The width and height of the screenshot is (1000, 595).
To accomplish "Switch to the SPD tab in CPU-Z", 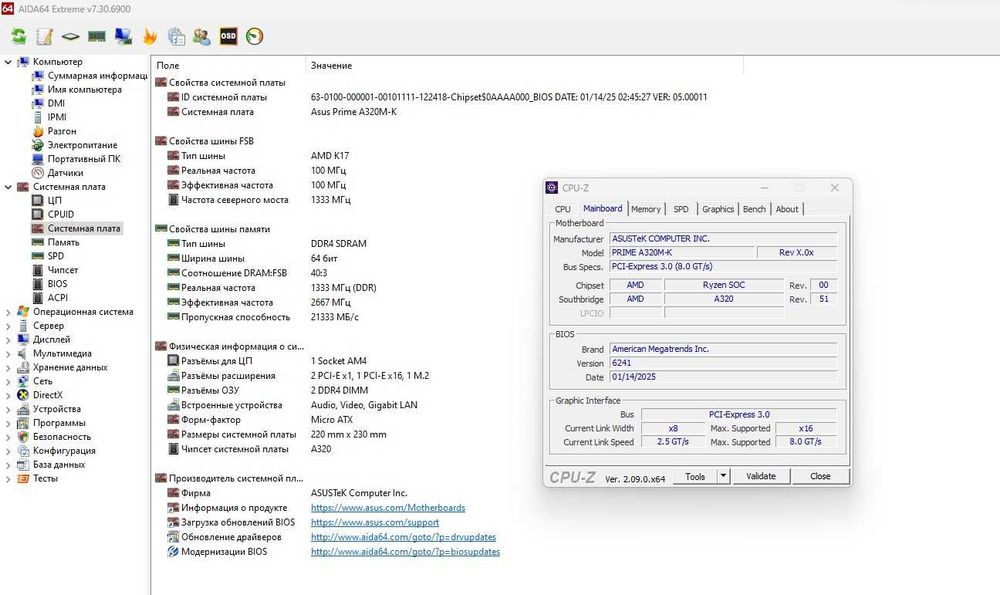I will pos(681,209).
